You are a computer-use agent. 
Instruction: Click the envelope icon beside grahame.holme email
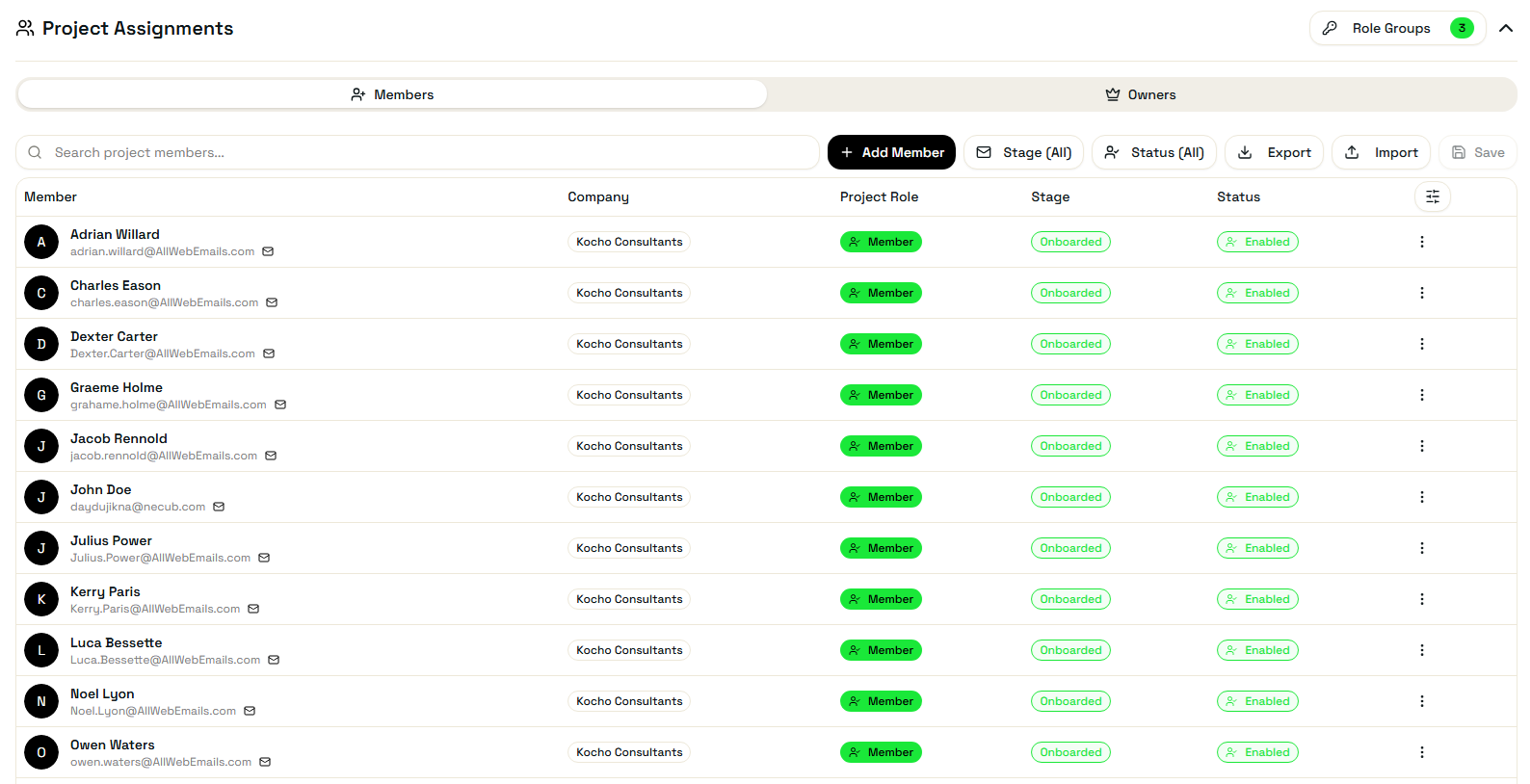280,405
